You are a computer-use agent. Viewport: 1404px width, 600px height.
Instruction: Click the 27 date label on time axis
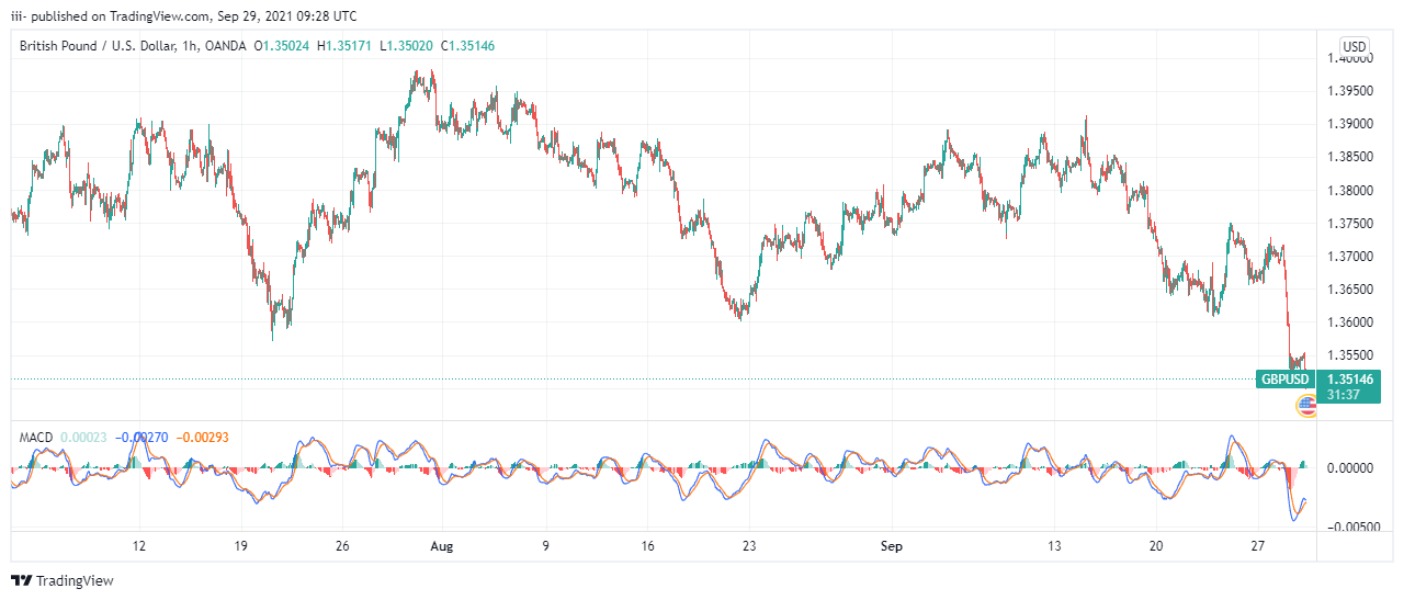tap(1258, 546)
